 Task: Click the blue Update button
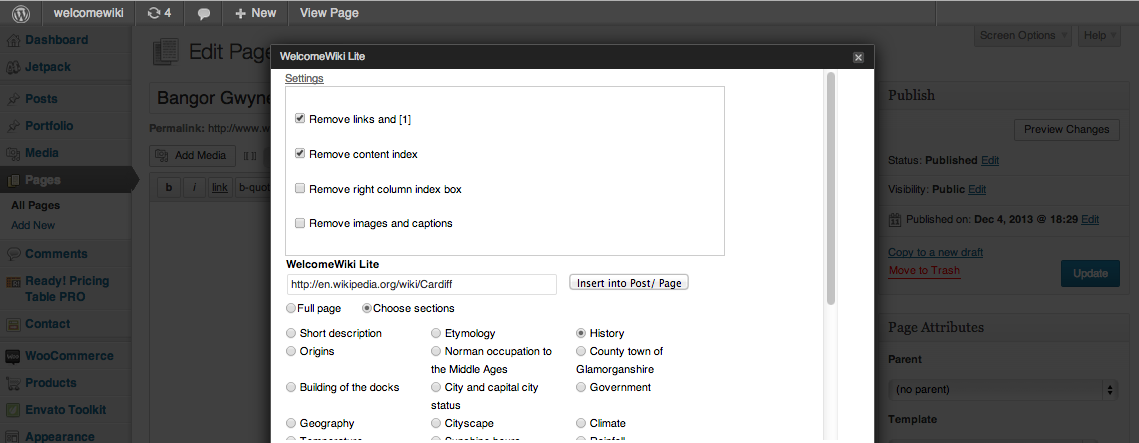coord(1090,274)
